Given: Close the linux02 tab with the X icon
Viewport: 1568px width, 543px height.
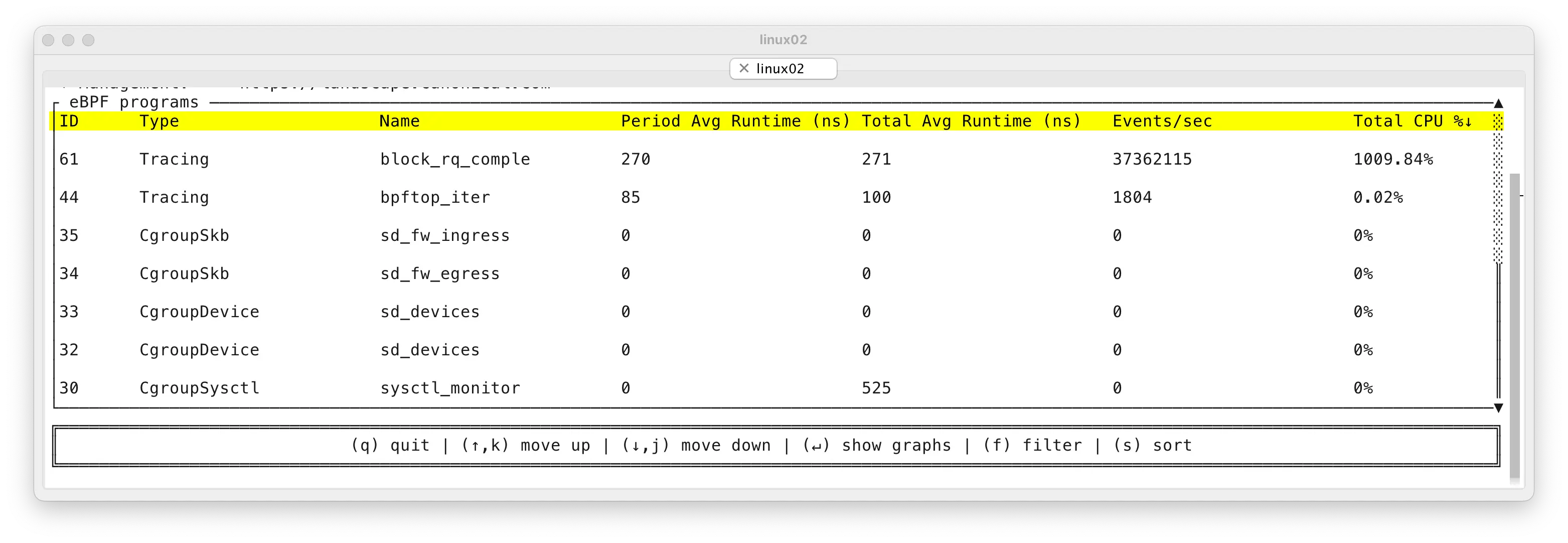Looking at the screenshot, I should pos(743,68).
